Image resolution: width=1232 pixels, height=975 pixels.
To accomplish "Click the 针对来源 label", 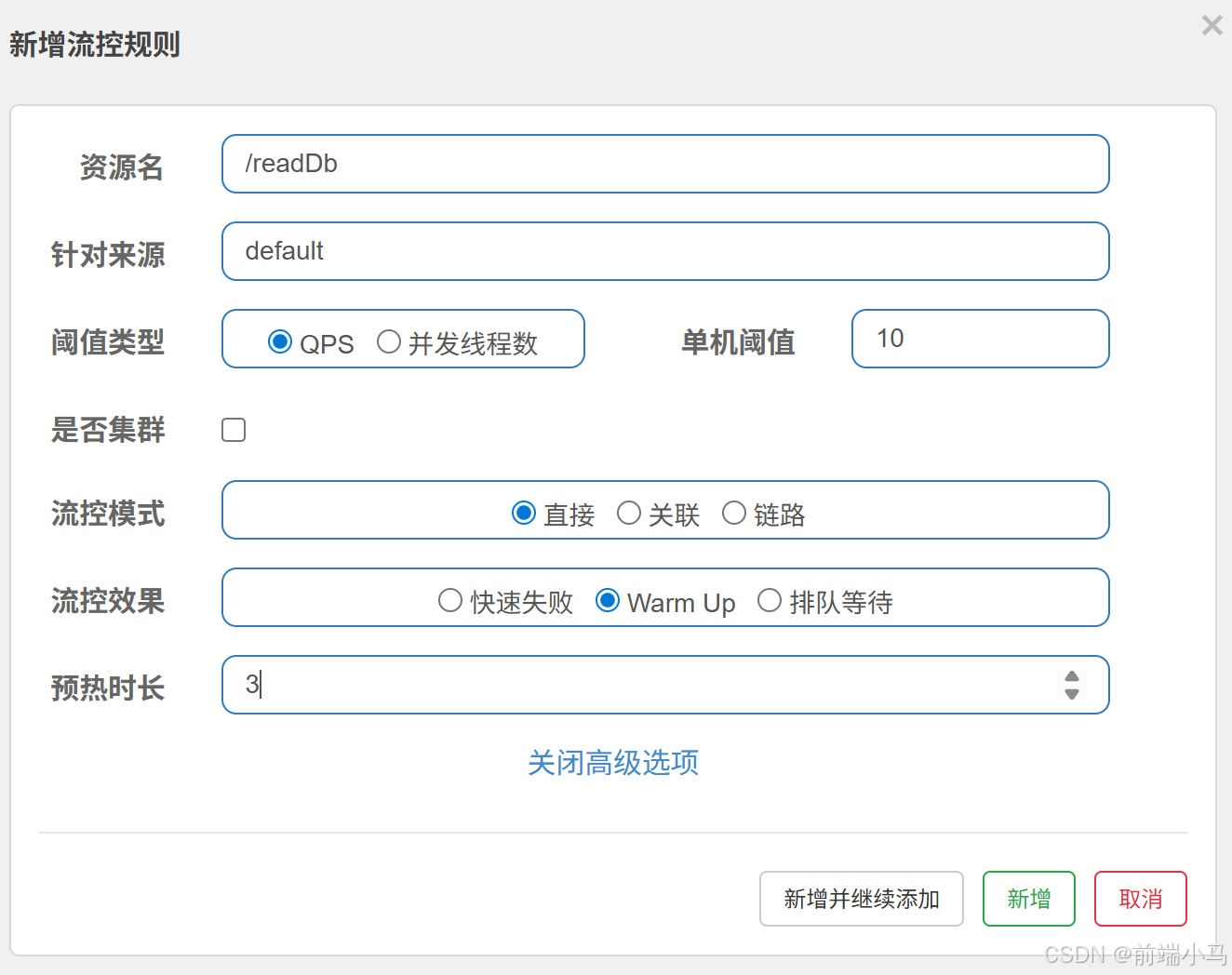I will [108, 255].
